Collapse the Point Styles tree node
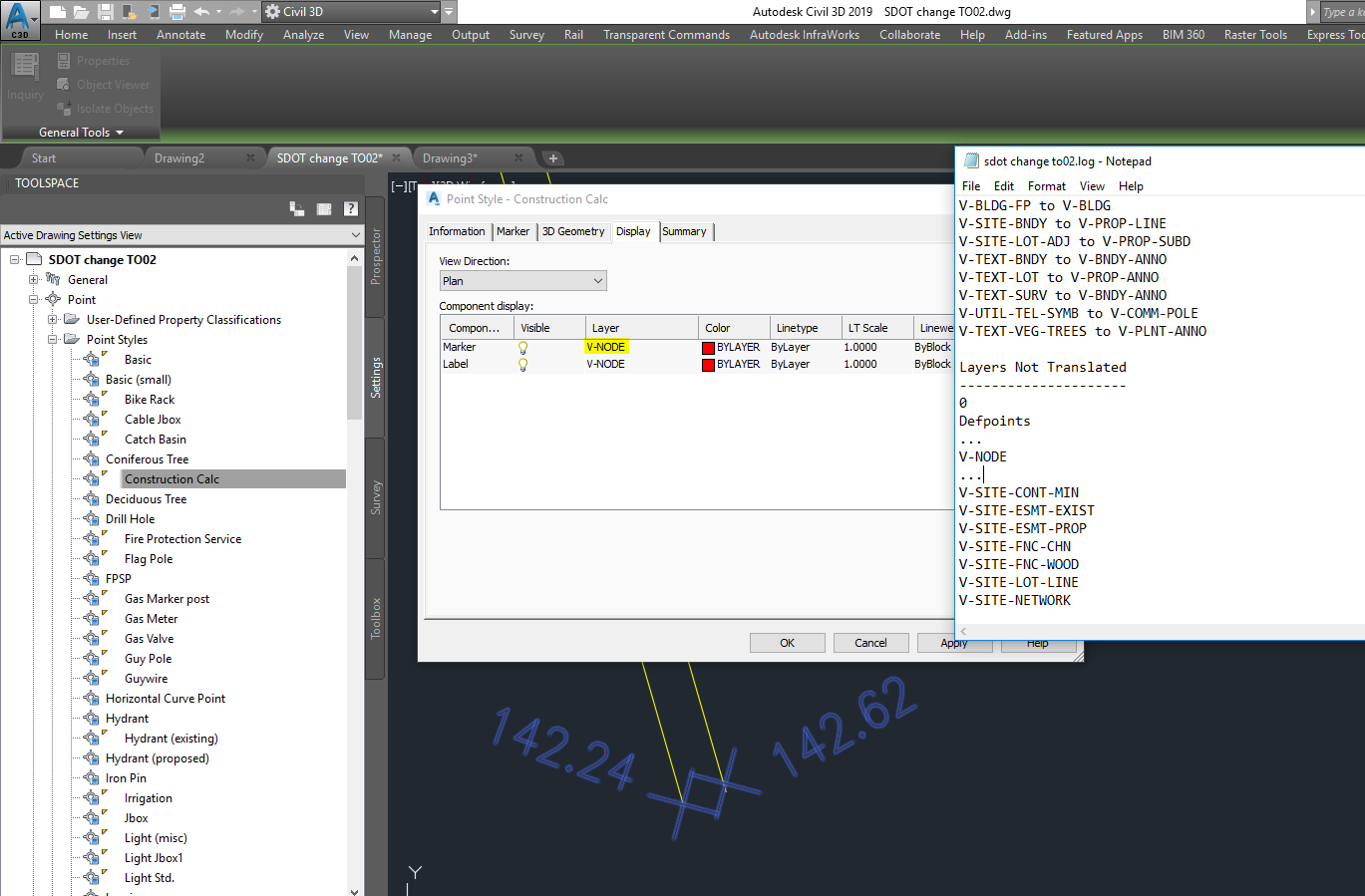 [x=53, y=340]
